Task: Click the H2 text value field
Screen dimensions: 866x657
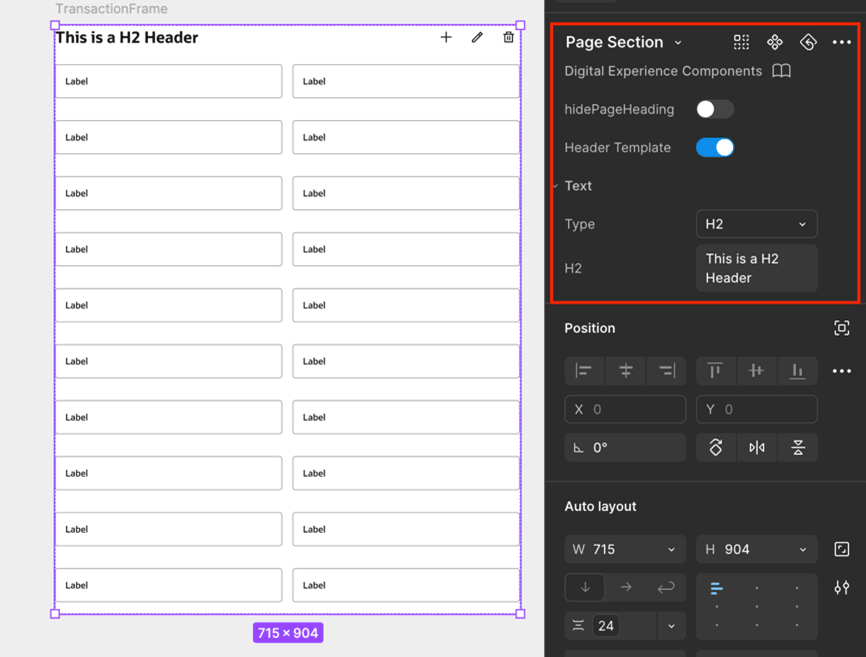Action: pos(756,268)
